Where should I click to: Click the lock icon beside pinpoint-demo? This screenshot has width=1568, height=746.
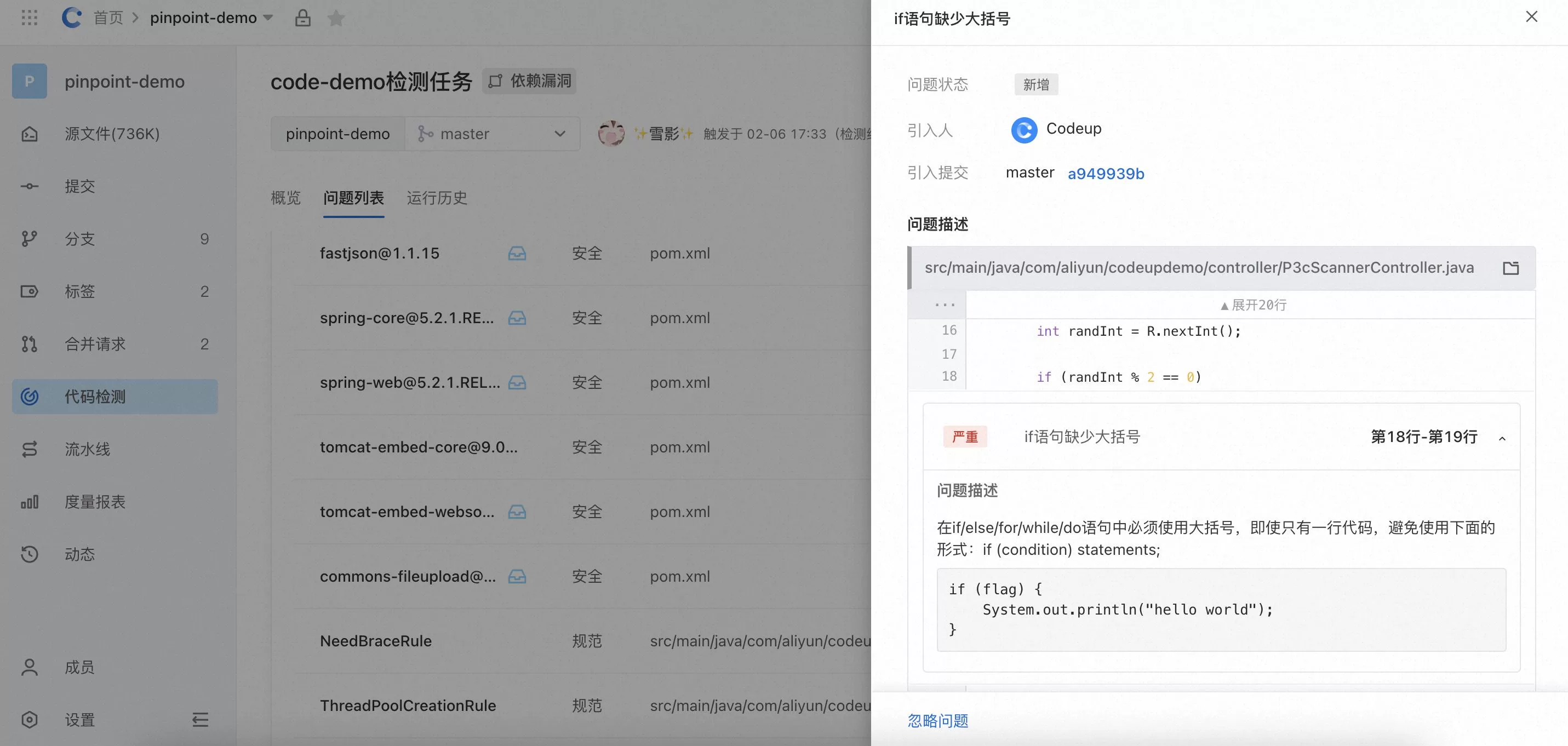pyautogui.click(x=302, y=18)
